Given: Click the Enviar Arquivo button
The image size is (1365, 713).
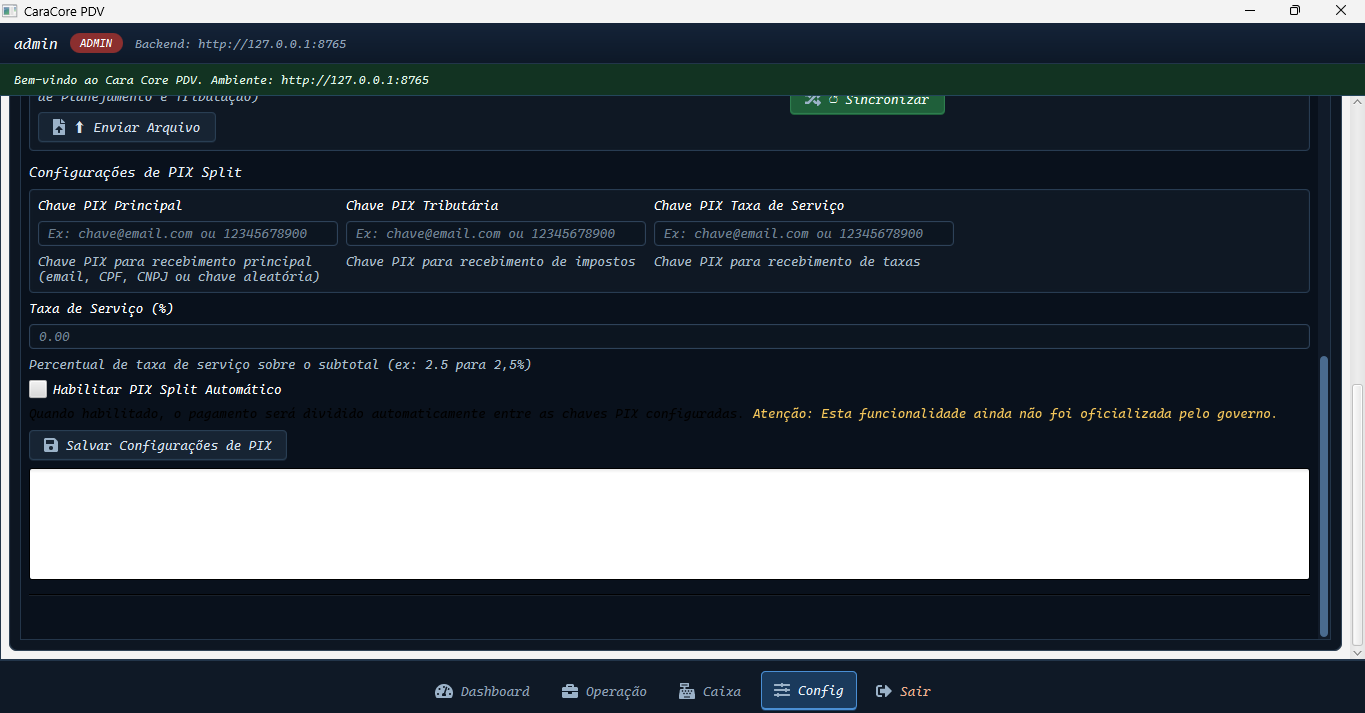Looking at the screenshot, I should click(x=127, y=128).
